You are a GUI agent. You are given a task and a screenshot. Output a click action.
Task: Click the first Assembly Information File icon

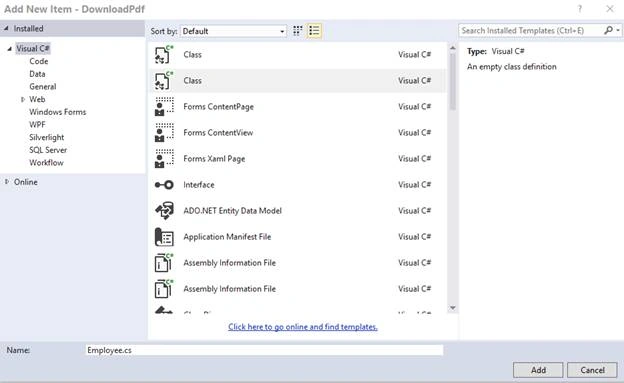[x=164, y=263]
